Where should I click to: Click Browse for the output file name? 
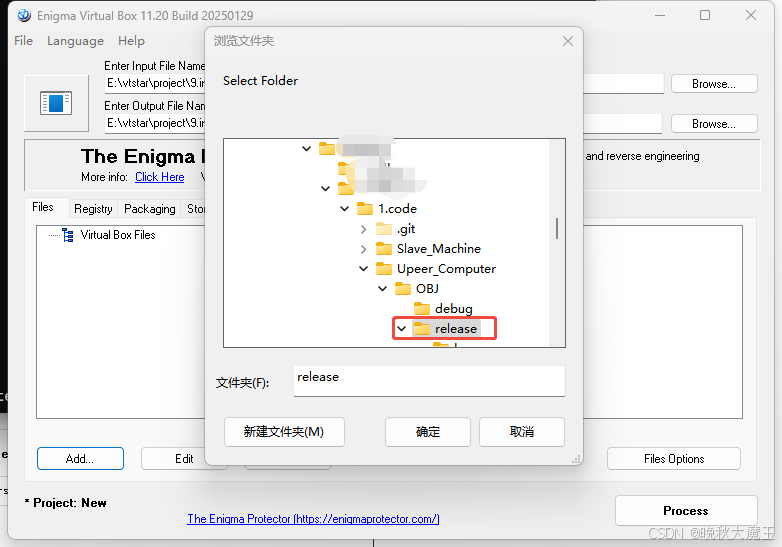point(714,124)
